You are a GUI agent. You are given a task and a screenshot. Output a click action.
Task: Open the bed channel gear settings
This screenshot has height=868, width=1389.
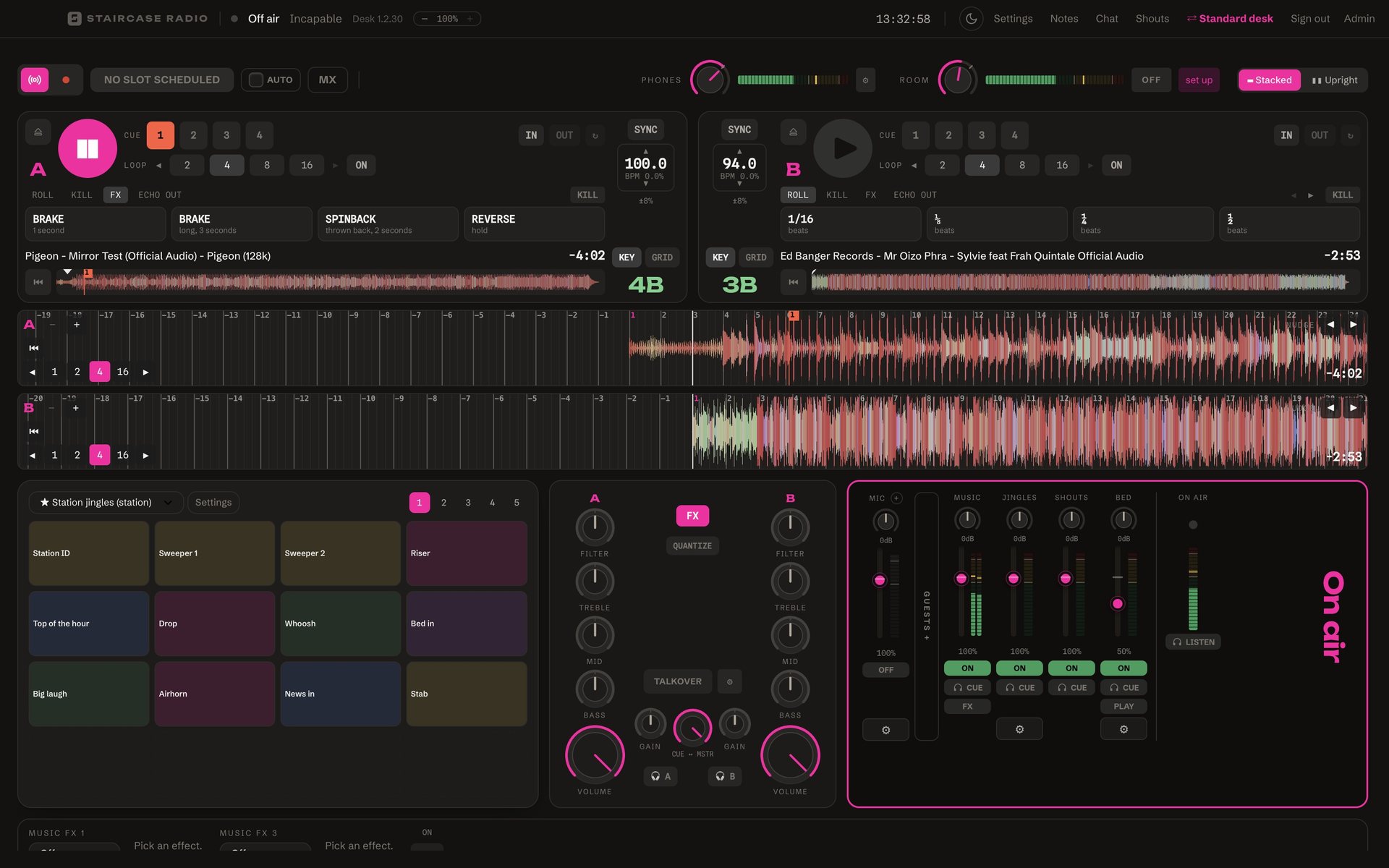click(1123, 729)
